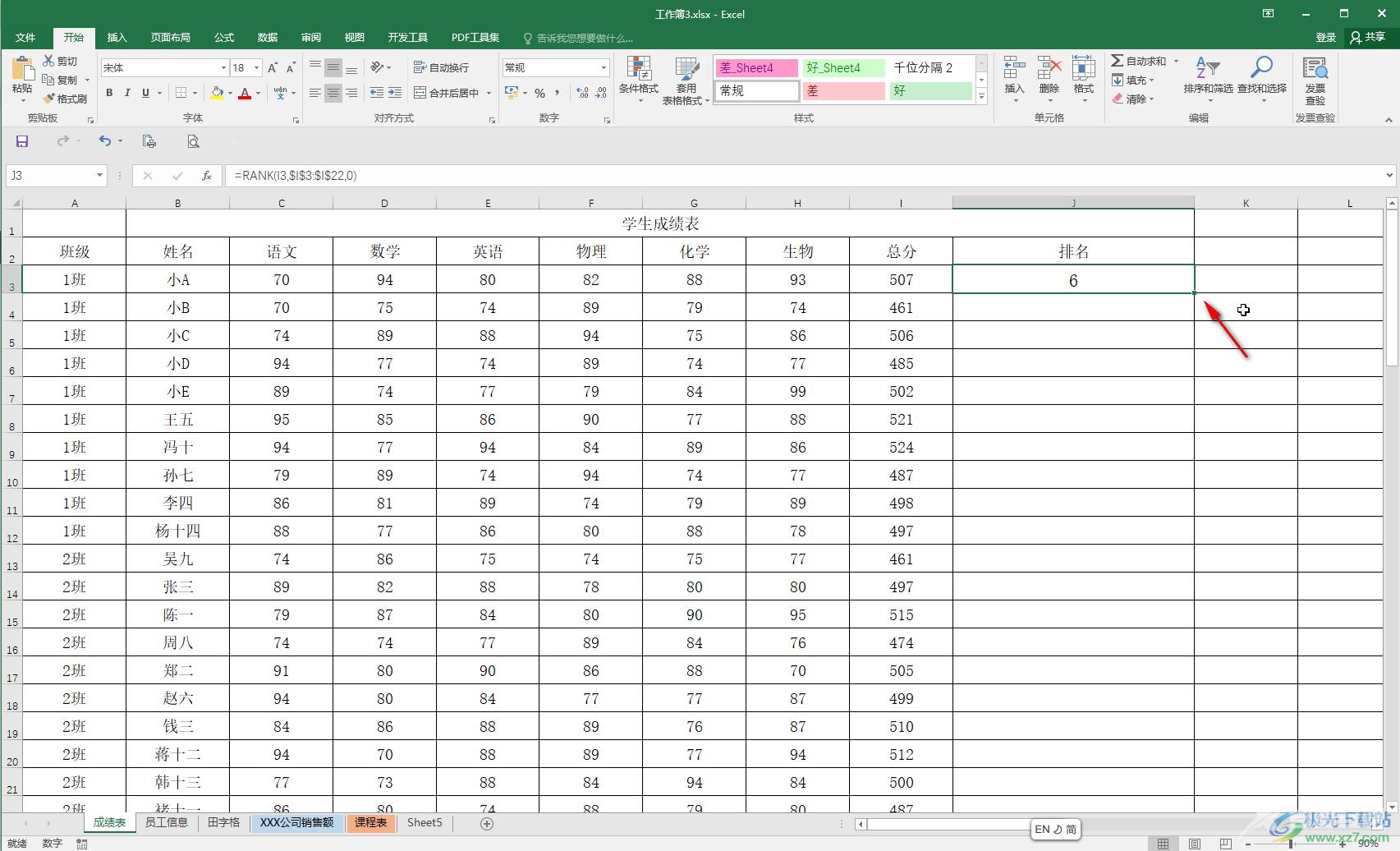Image resolution: width=1400 pixels, height=851 pixels.
Task: Click the Insert Function fx button
Action: pyautogui.click(x=207, y=175)
